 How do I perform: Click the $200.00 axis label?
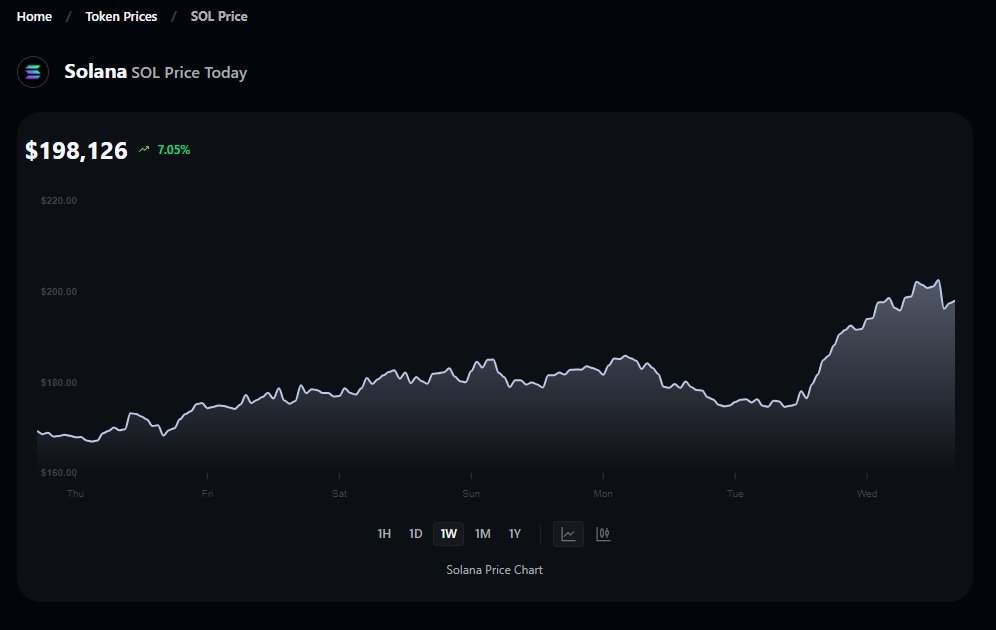(59, 292)
